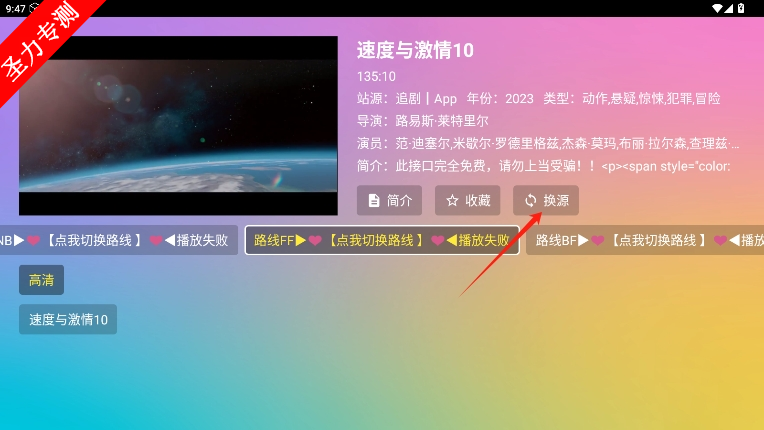The image size is (764, 430).
Task: Click the year text 2023
Action: (519, 99)
